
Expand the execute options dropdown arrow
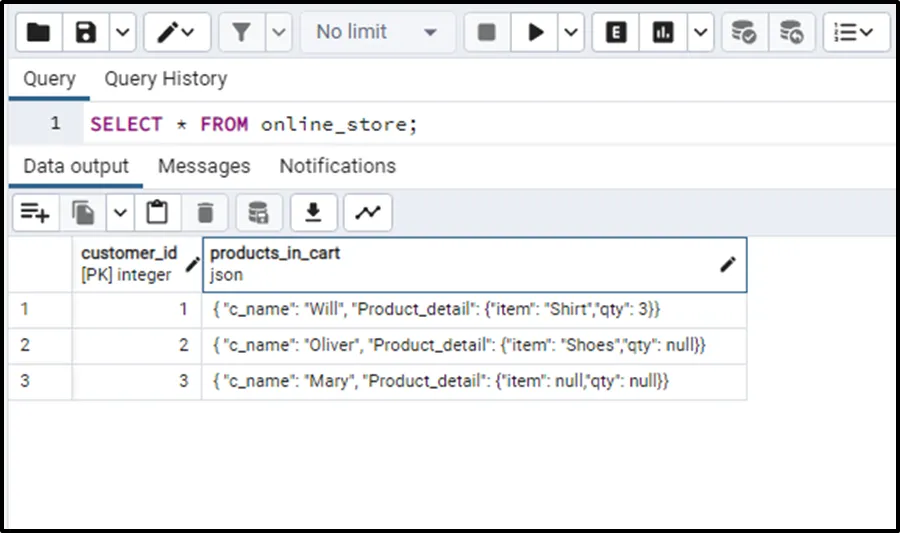(x=571, y=32)
